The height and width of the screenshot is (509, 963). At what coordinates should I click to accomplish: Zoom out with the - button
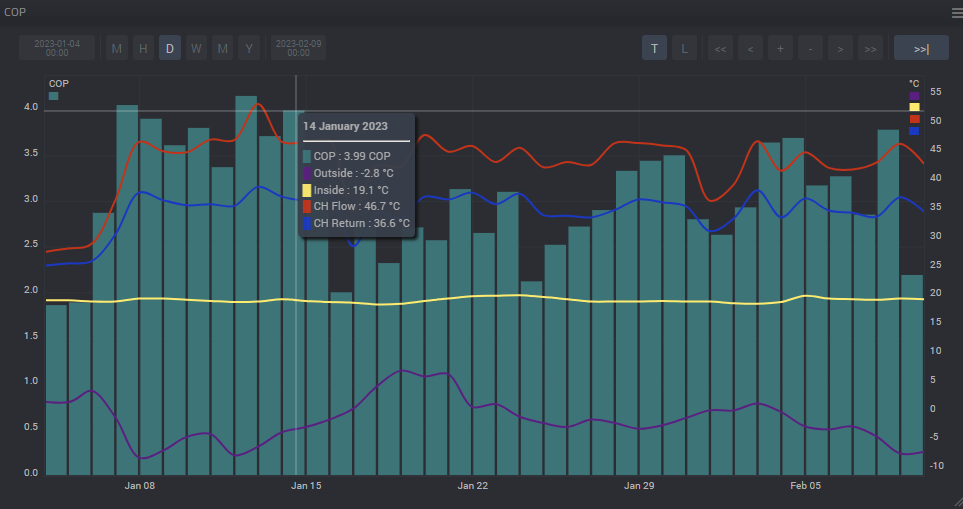(811, 48)
